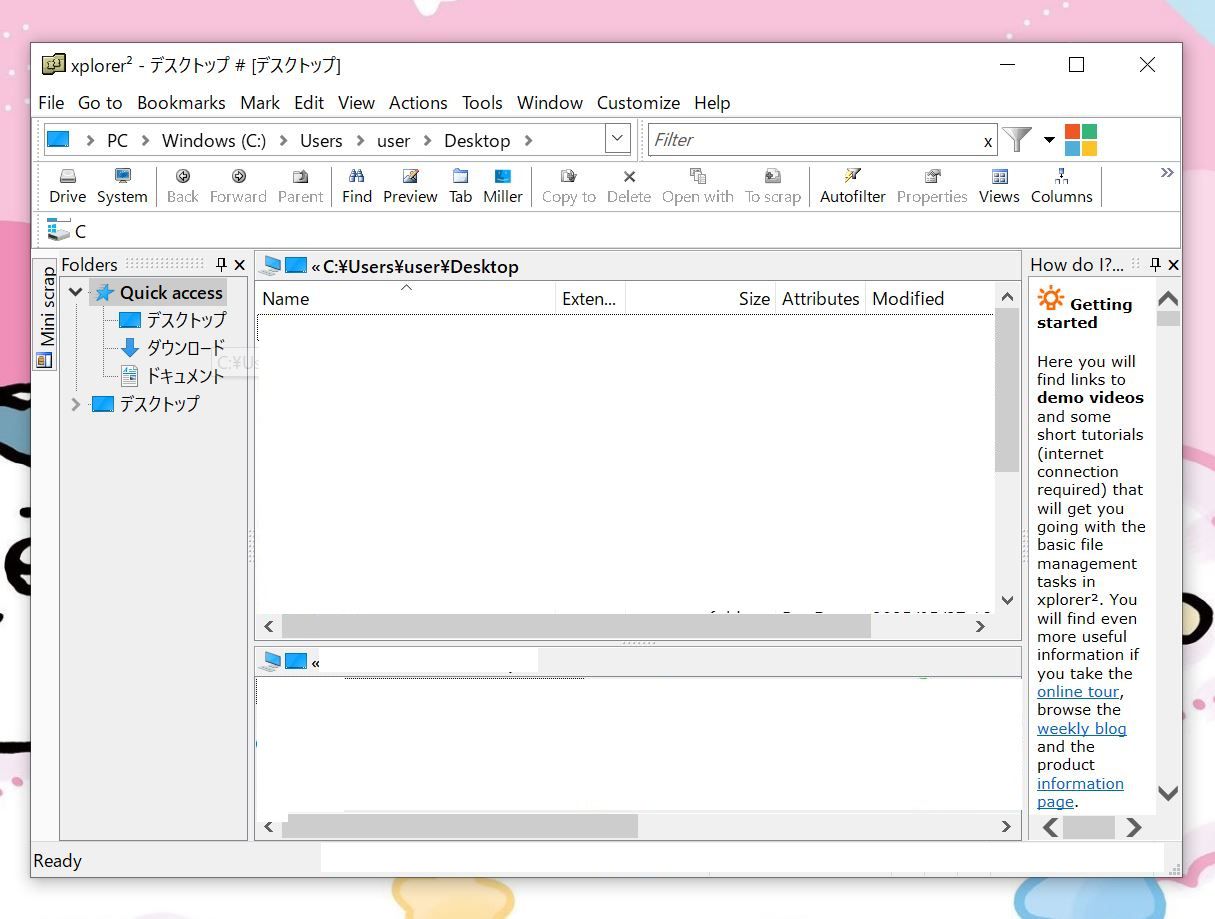1215x919 pixels.
Task: Follow the online tour link
Action: (x=1077, y=692)
